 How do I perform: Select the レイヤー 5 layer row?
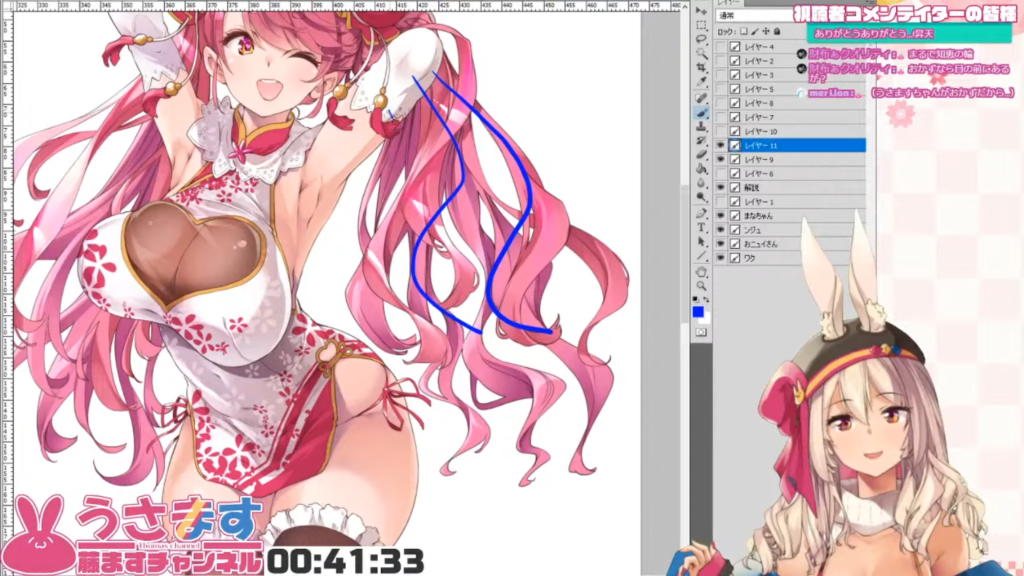pyautogui.click(x=791, y=89)
